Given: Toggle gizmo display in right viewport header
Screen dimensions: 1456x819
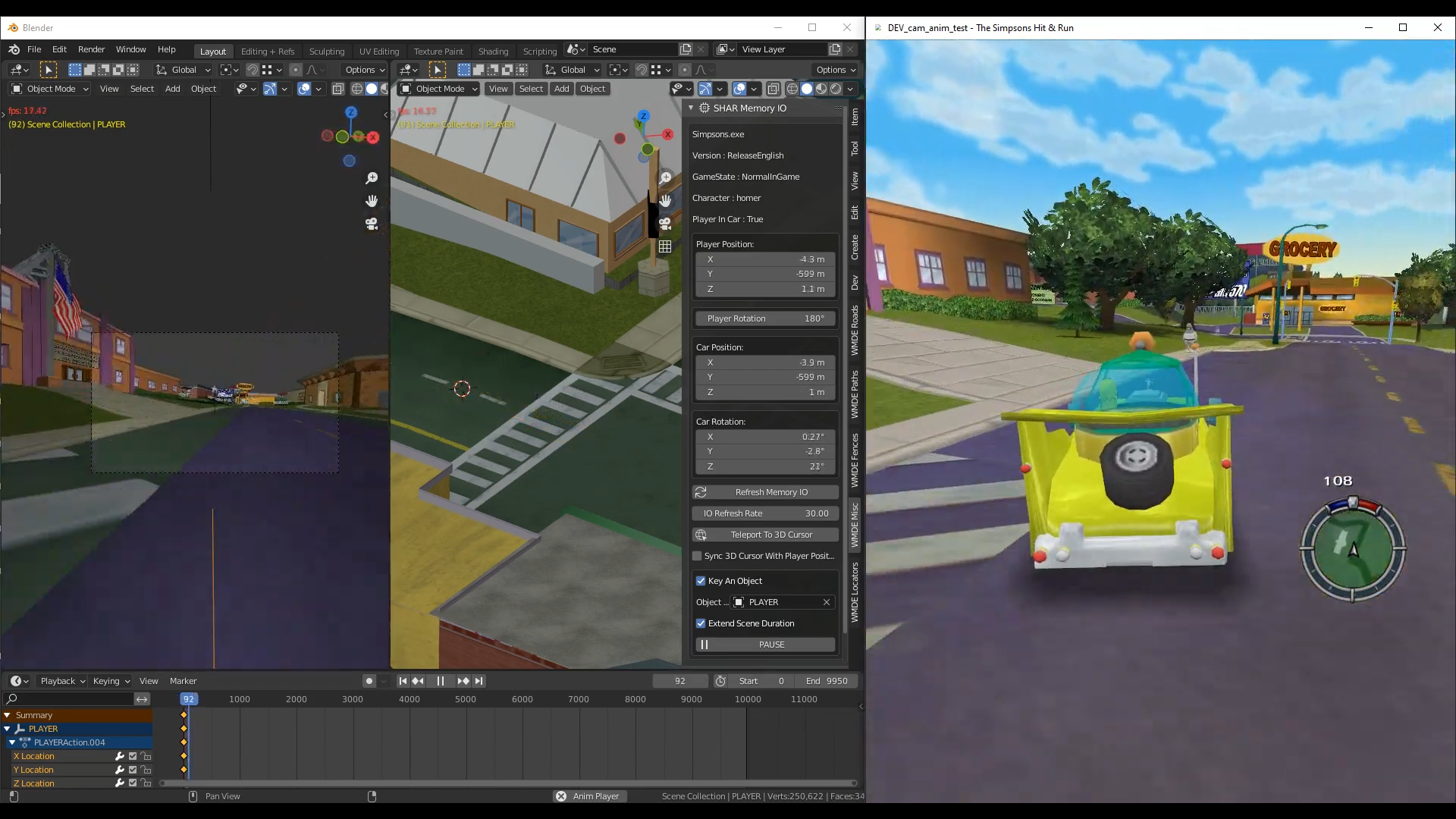Looking at the screenshot, I should tap(704, 89).
